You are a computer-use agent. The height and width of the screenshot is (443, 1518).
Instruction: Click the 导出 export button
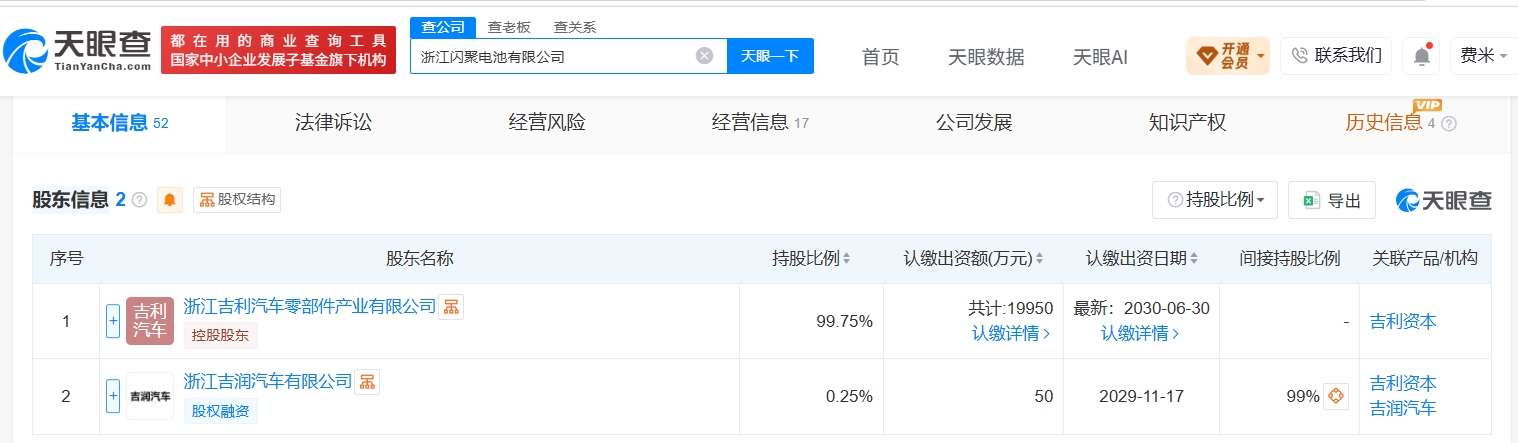tap(1332, 200)
